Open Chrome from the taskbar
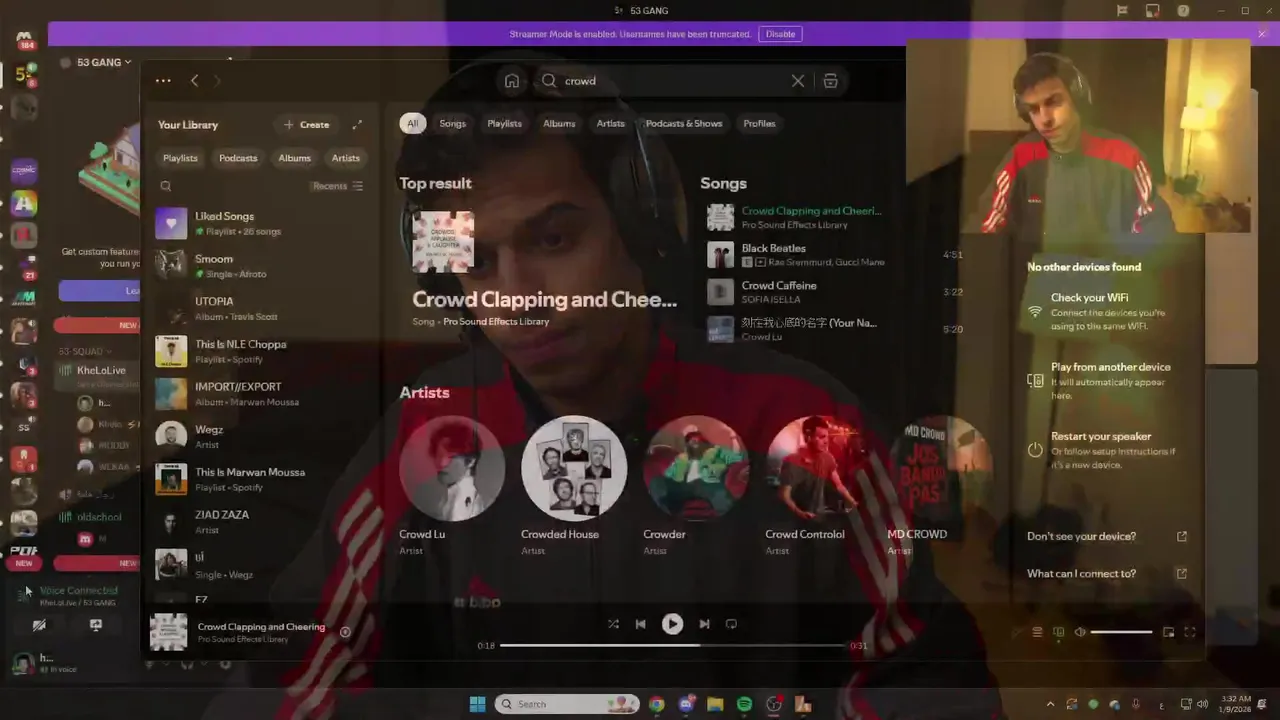1280x720 pixels. 656,704
